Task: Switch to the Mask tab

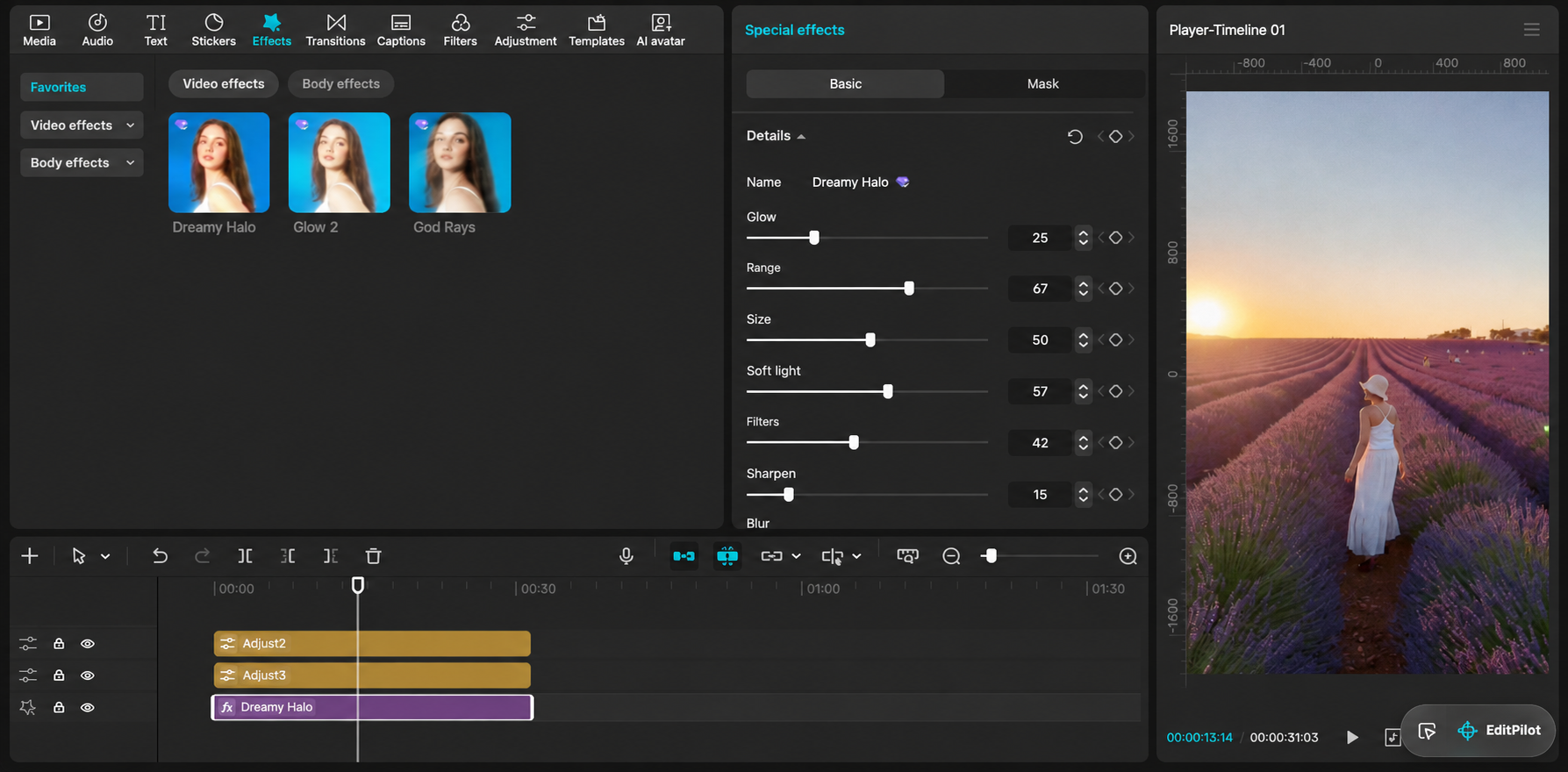Action: tap(1042, 84)
